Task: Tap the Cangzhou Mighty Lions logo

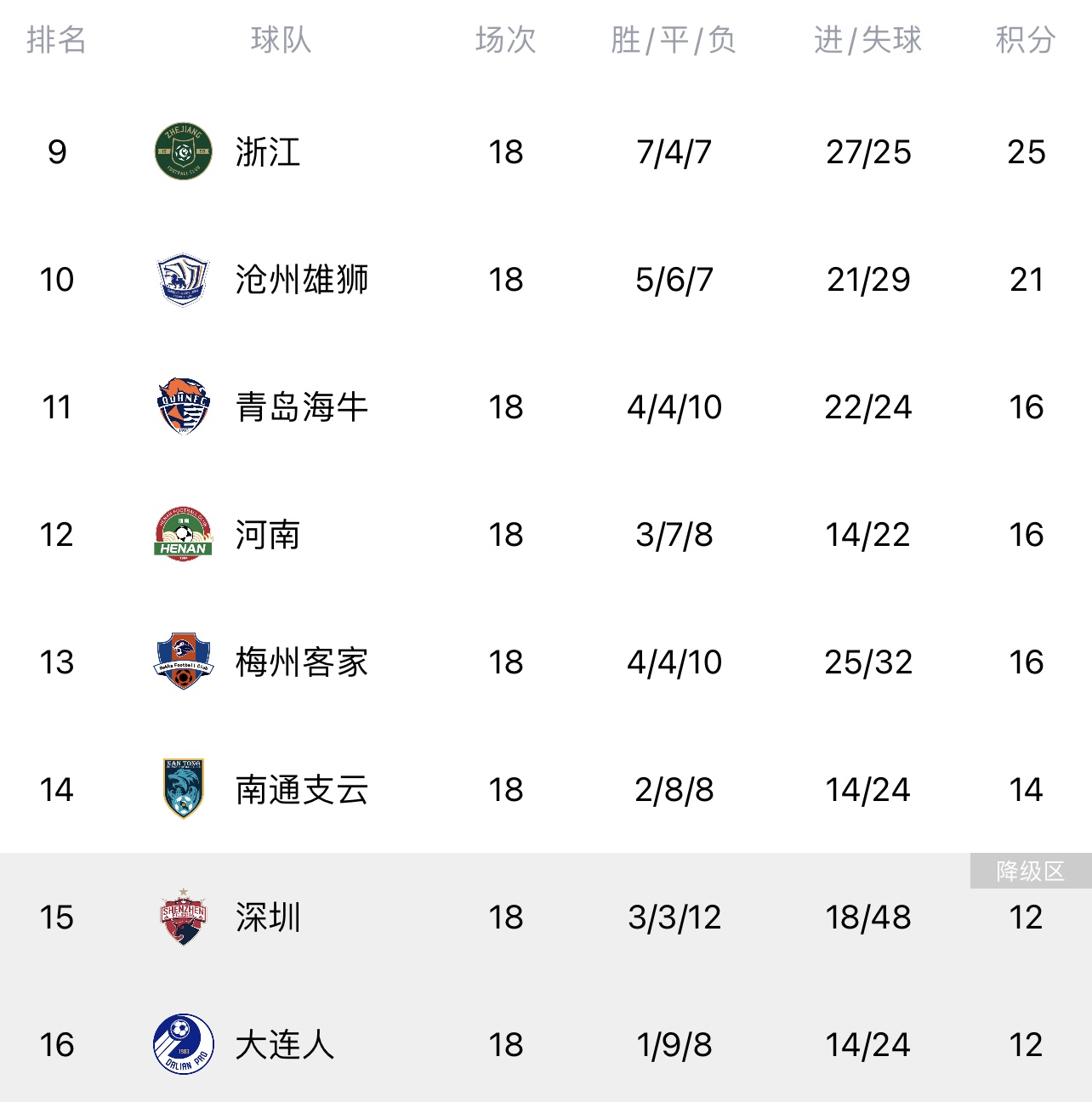Action: click(x=183, y=279)
